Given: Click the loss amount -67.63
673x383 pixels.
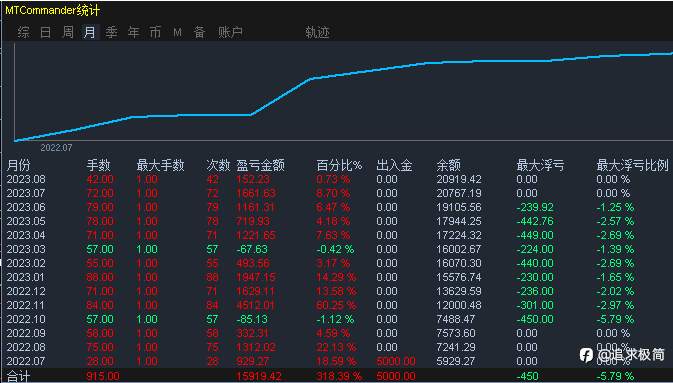Looking at the screenshot, I should coord(252,249).
